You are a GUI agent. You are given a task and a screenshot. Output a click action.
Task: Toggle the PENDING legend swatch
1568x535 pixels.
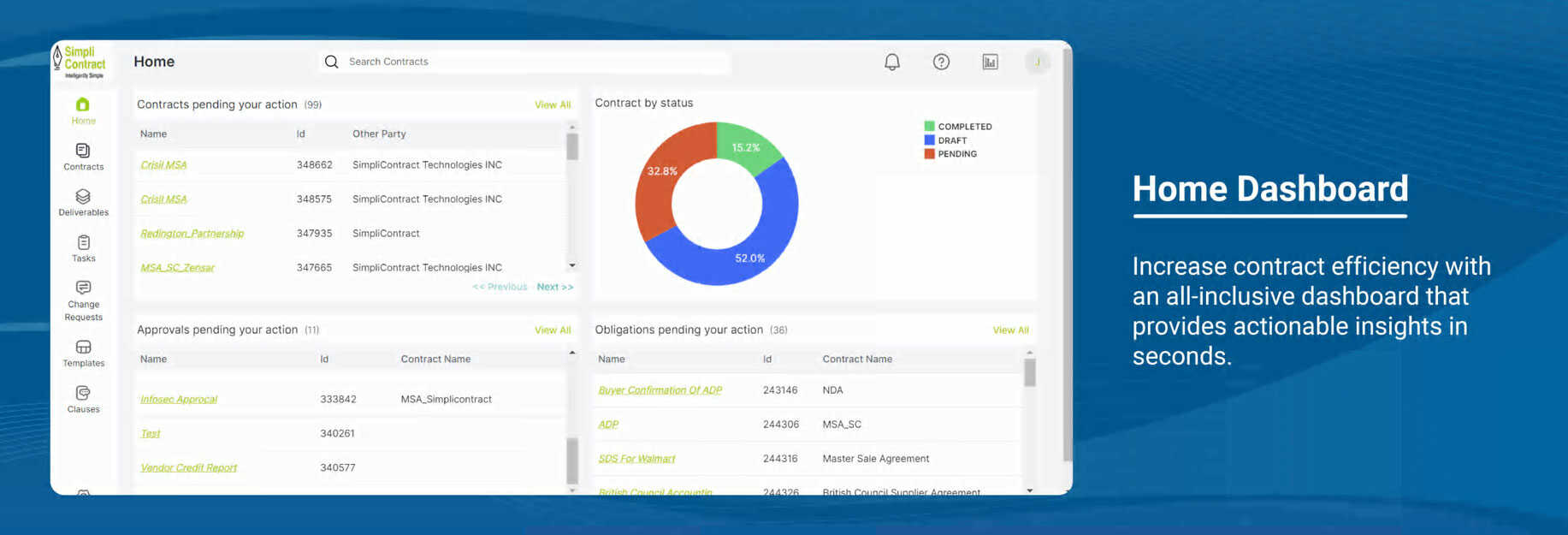coord(929,154)
